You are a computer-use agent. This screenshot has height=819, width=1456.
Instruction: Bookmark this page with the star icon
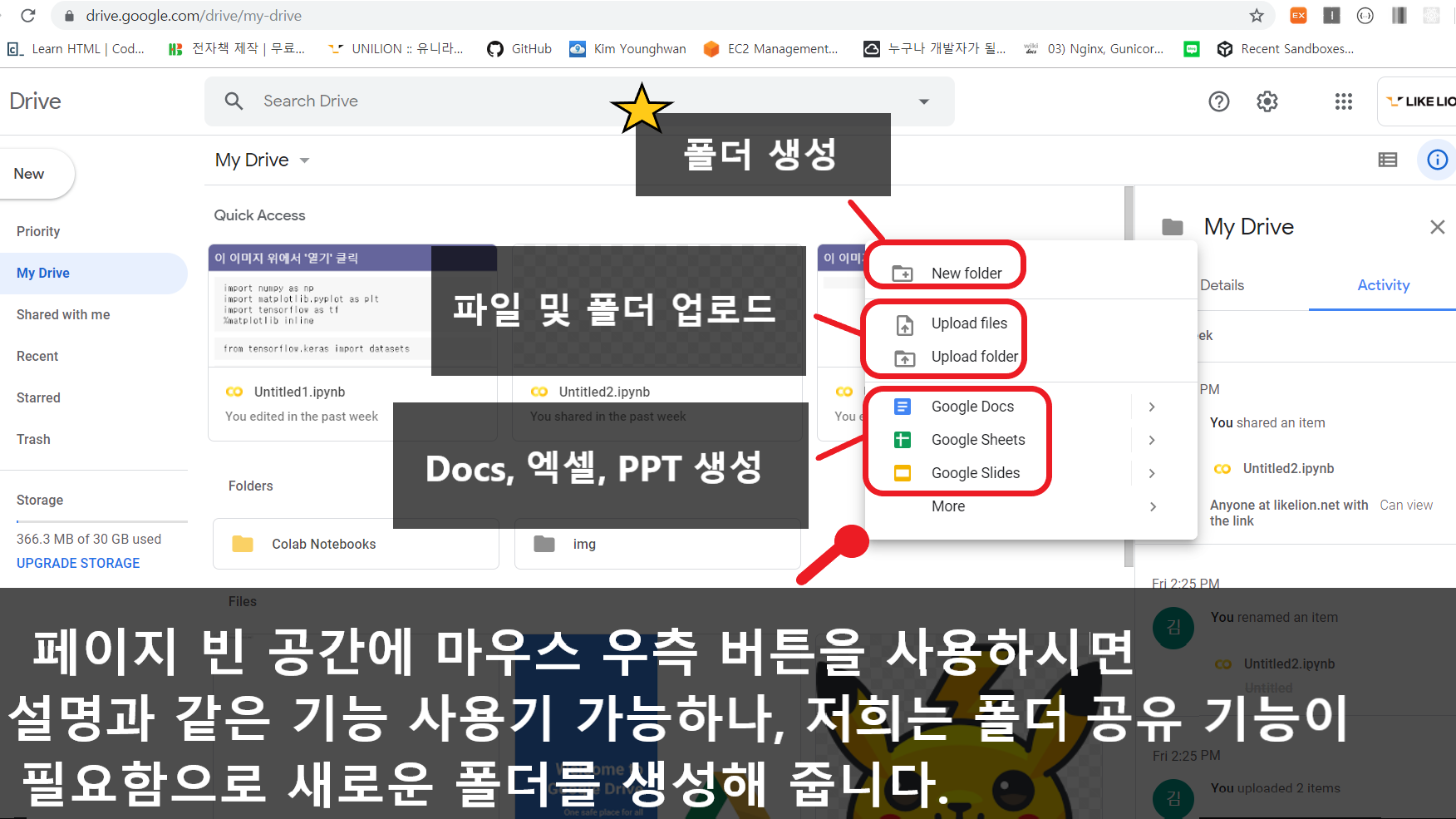(x=1257, y=15)
